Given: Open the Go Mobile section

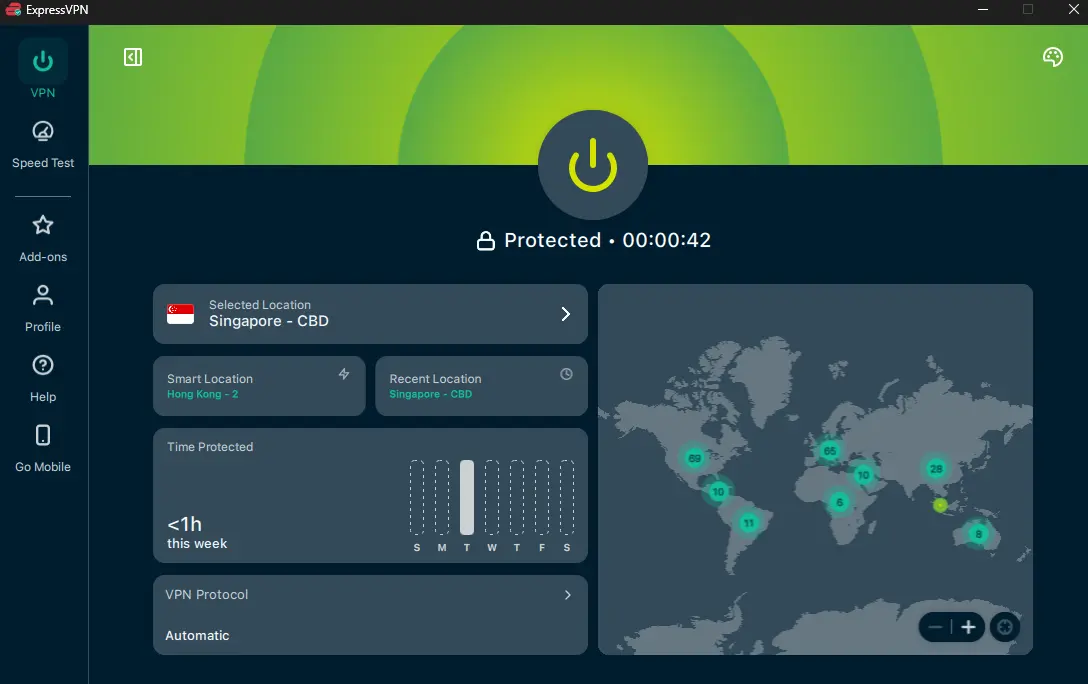Looking at the screenshot, I should 43,449.
